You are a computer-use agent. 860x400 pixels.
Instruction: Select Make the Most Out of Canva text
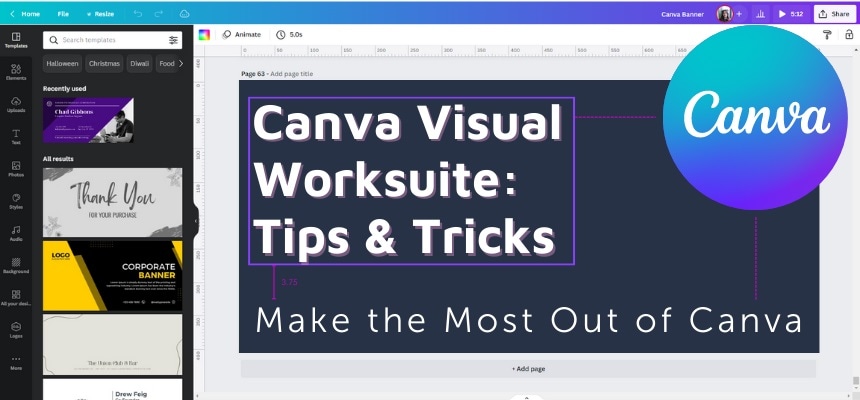(x=529, y=320)
